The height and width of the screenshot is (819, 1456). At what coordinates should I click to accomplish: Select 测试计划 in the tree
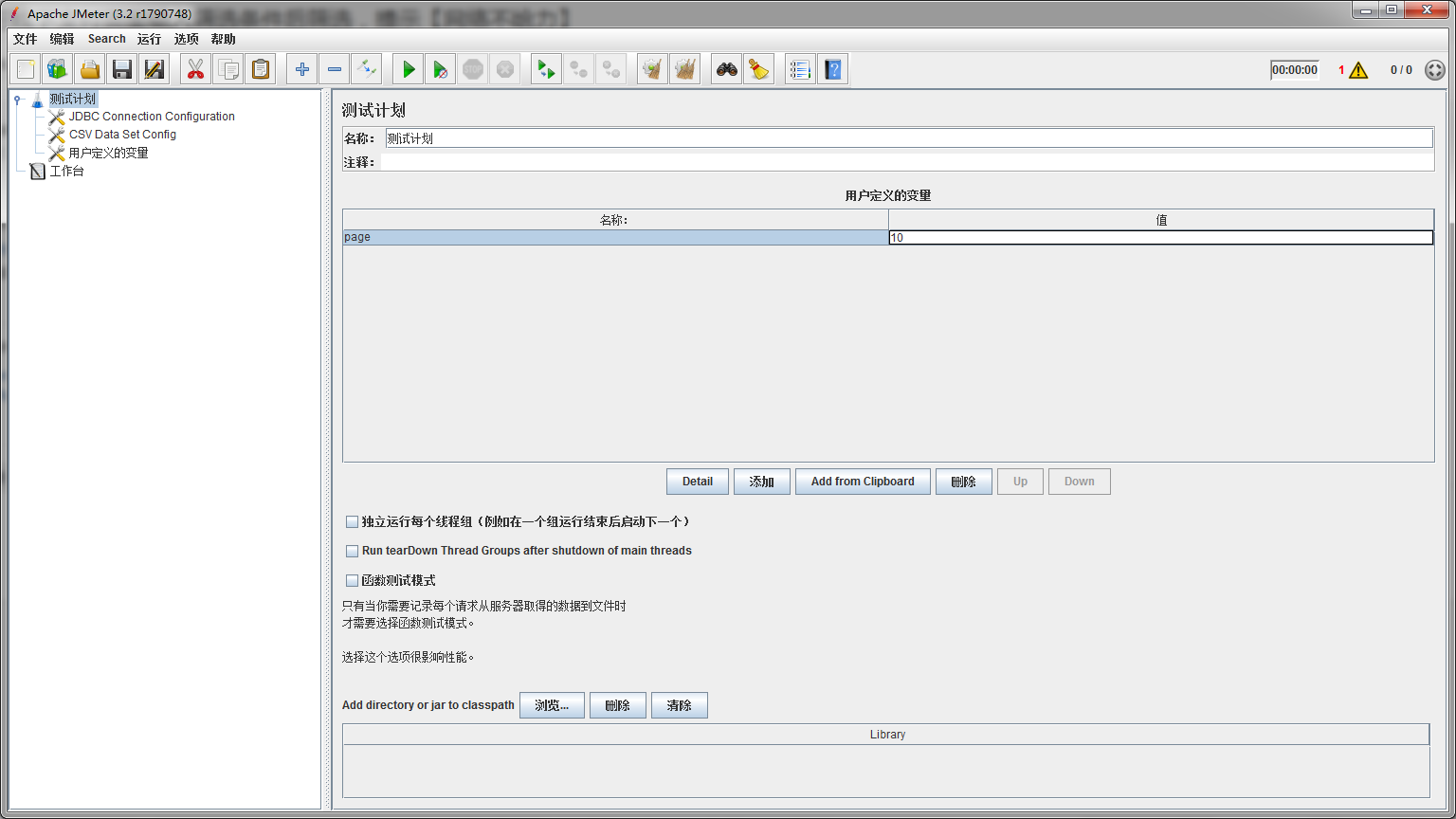73,99
